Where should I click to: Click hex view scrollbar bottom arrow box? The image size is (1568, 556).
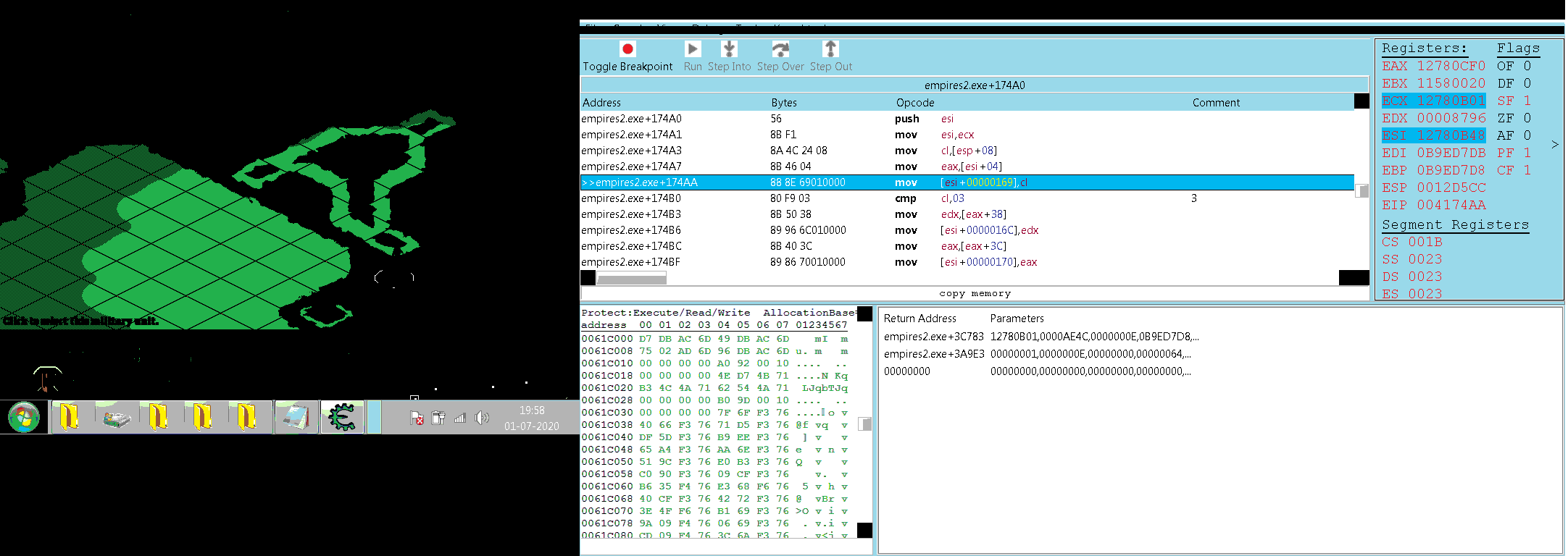[x=864, y=531]
